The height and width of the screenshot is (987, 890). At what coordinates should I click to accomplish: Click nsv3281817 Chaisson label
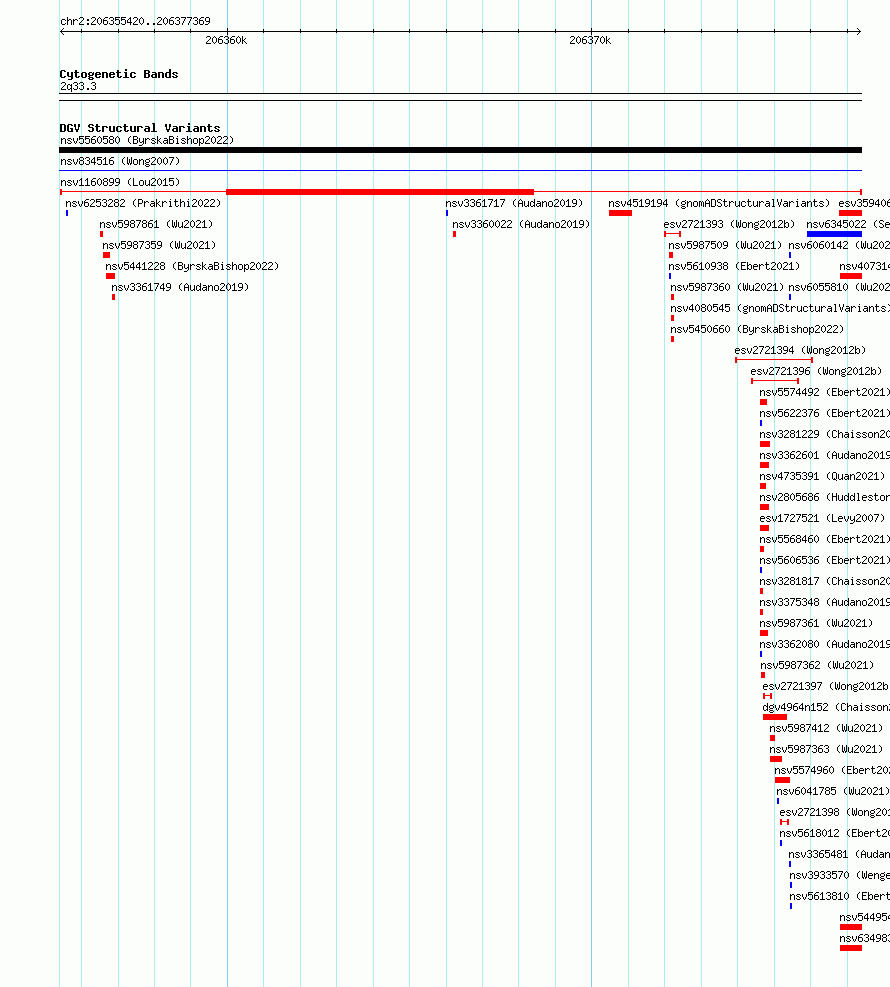pos(825,581)
